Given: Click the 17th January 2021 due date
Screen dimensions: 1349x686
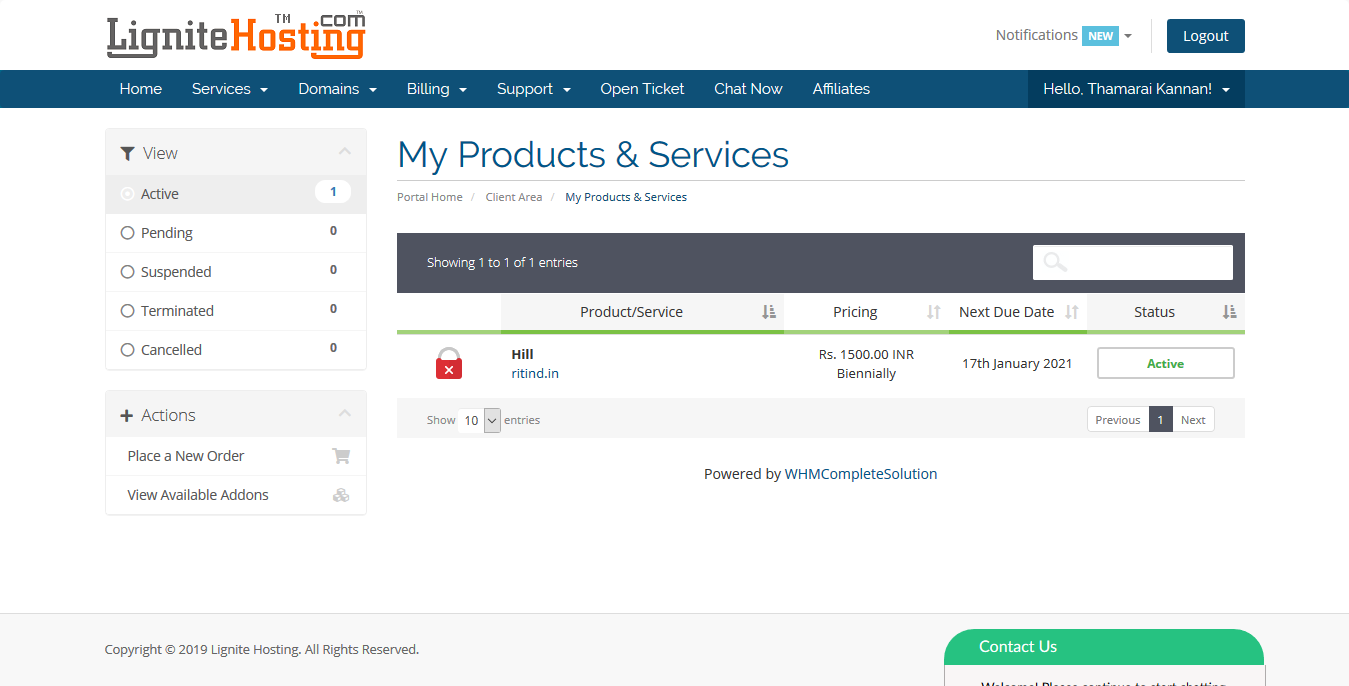Looking at the screenshot, I should coord(1017,364).
